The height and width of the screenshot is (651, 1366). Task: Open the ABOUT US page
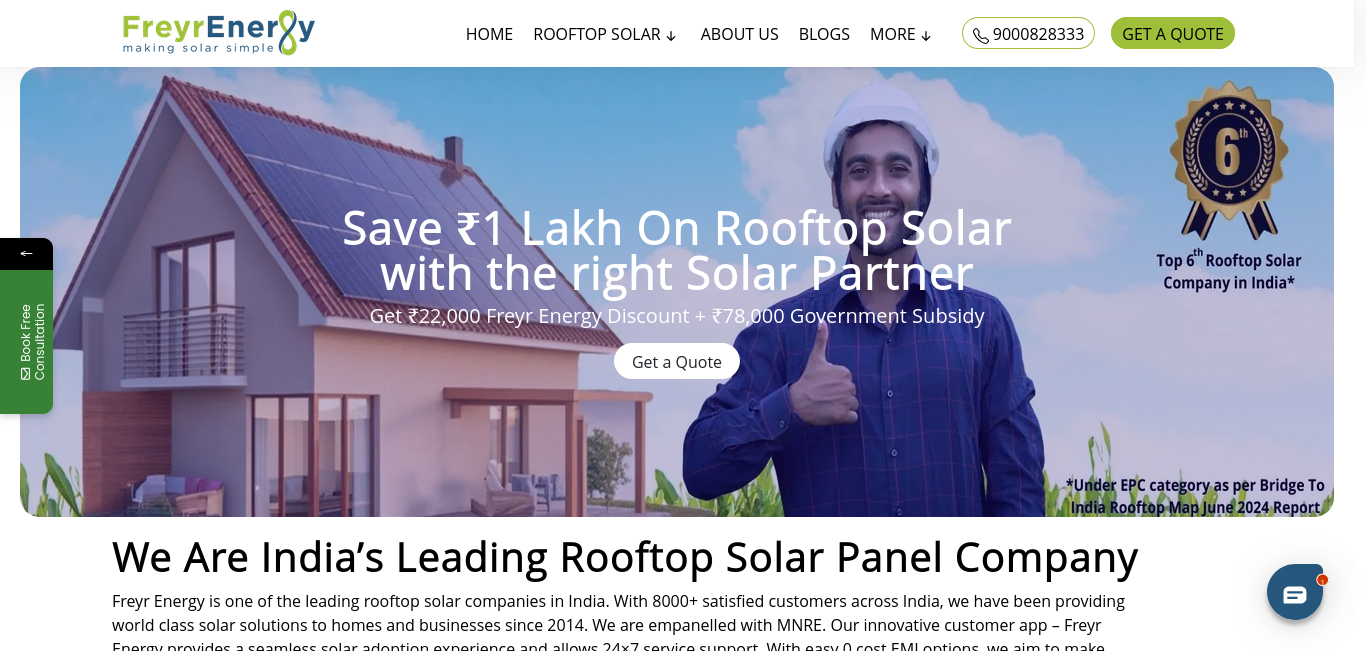click(739, 34)
